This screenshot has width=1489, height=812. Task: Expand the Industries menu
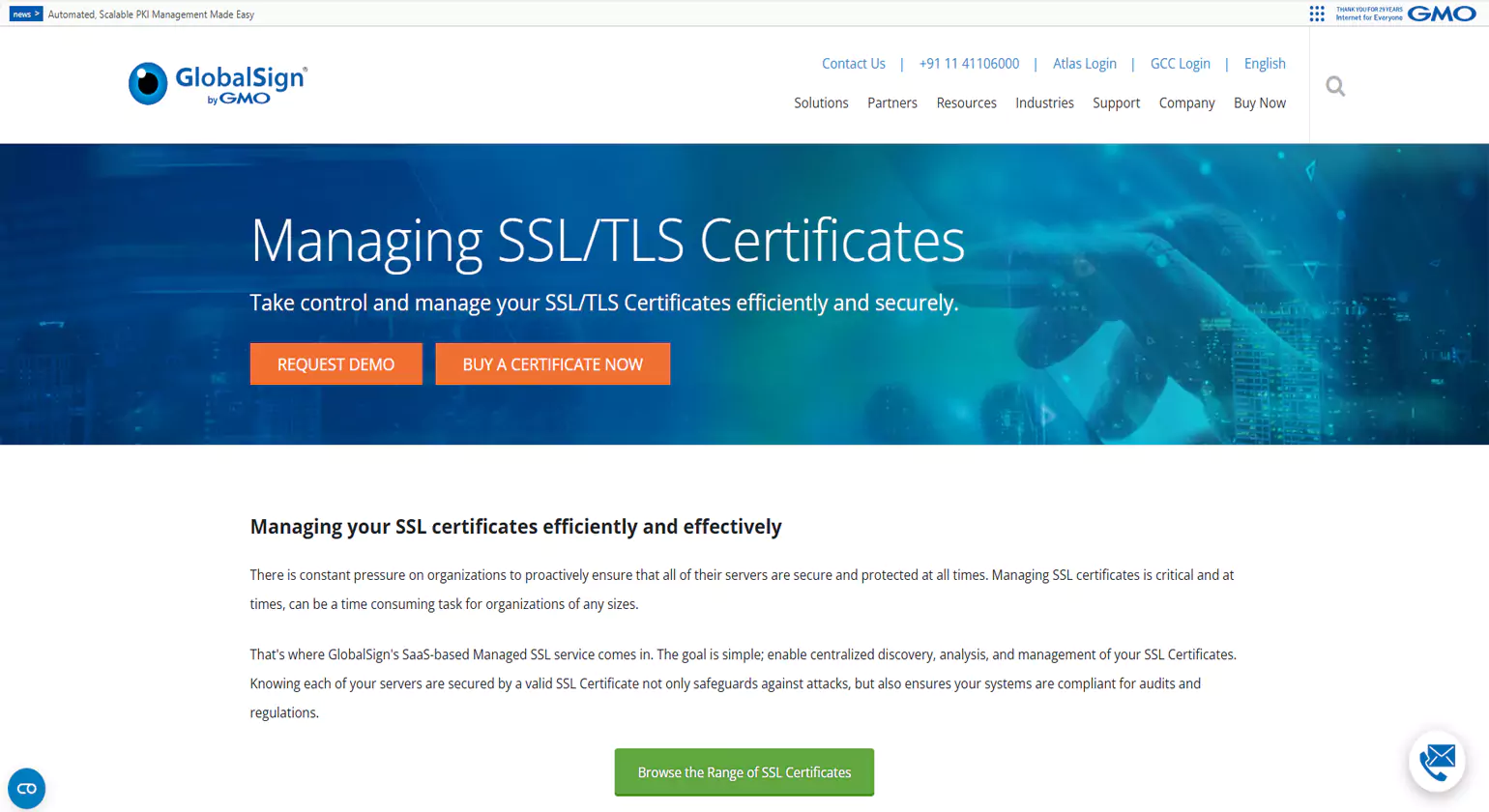click(1044, 103)
